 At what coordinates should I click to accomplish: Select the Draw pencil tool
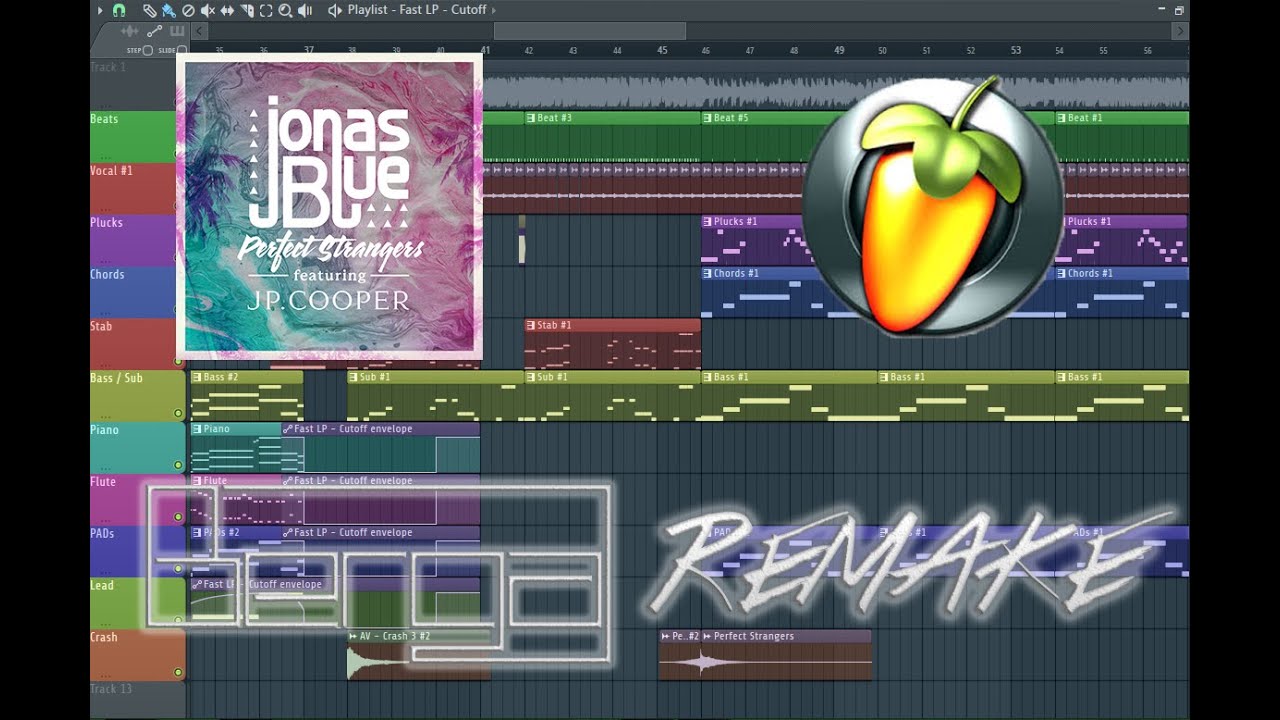pyautogui.click(x=149, y=10)
